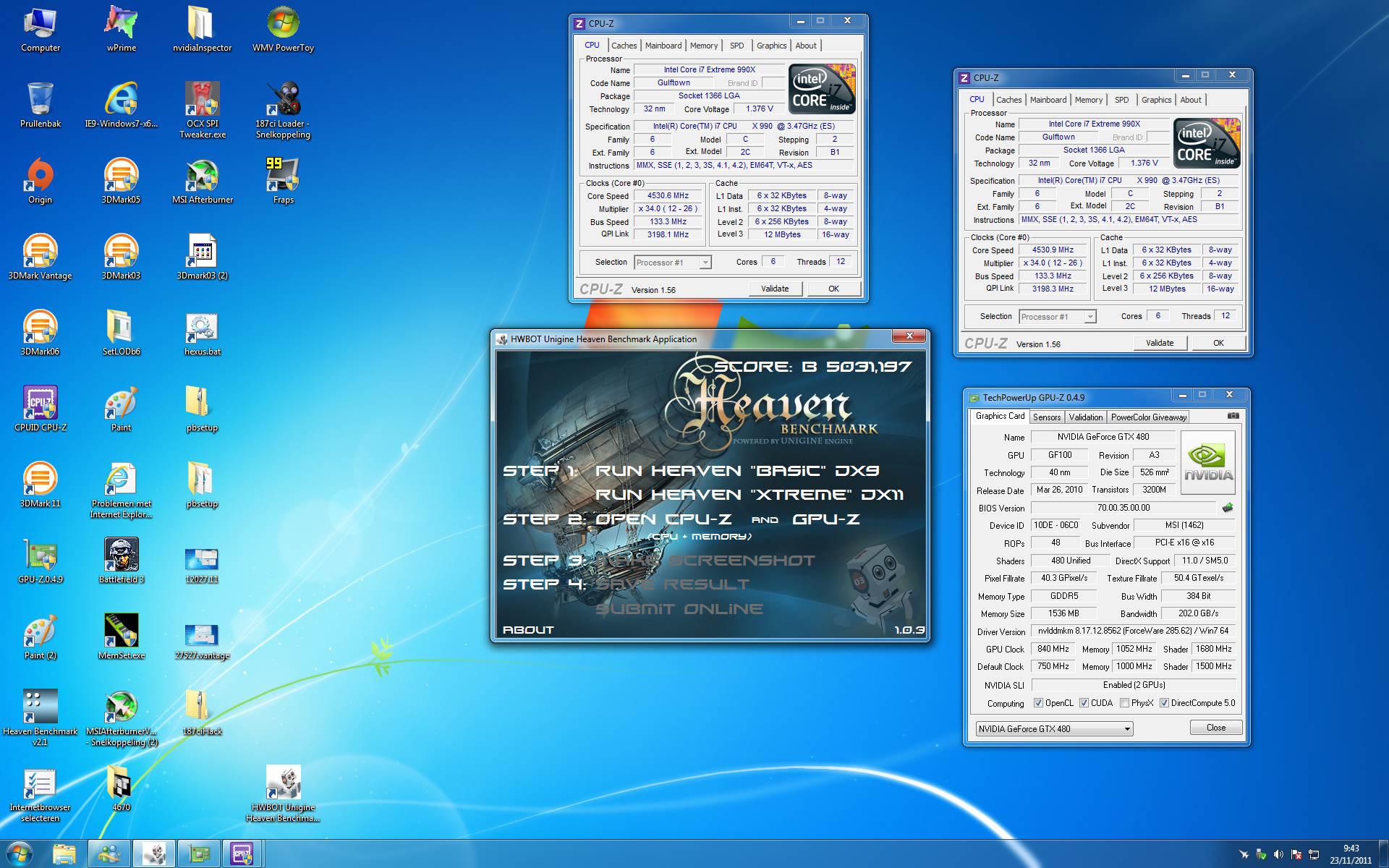Toggle the OpenCL checkbox in GPU-Z

click(x=1038, y=703)
